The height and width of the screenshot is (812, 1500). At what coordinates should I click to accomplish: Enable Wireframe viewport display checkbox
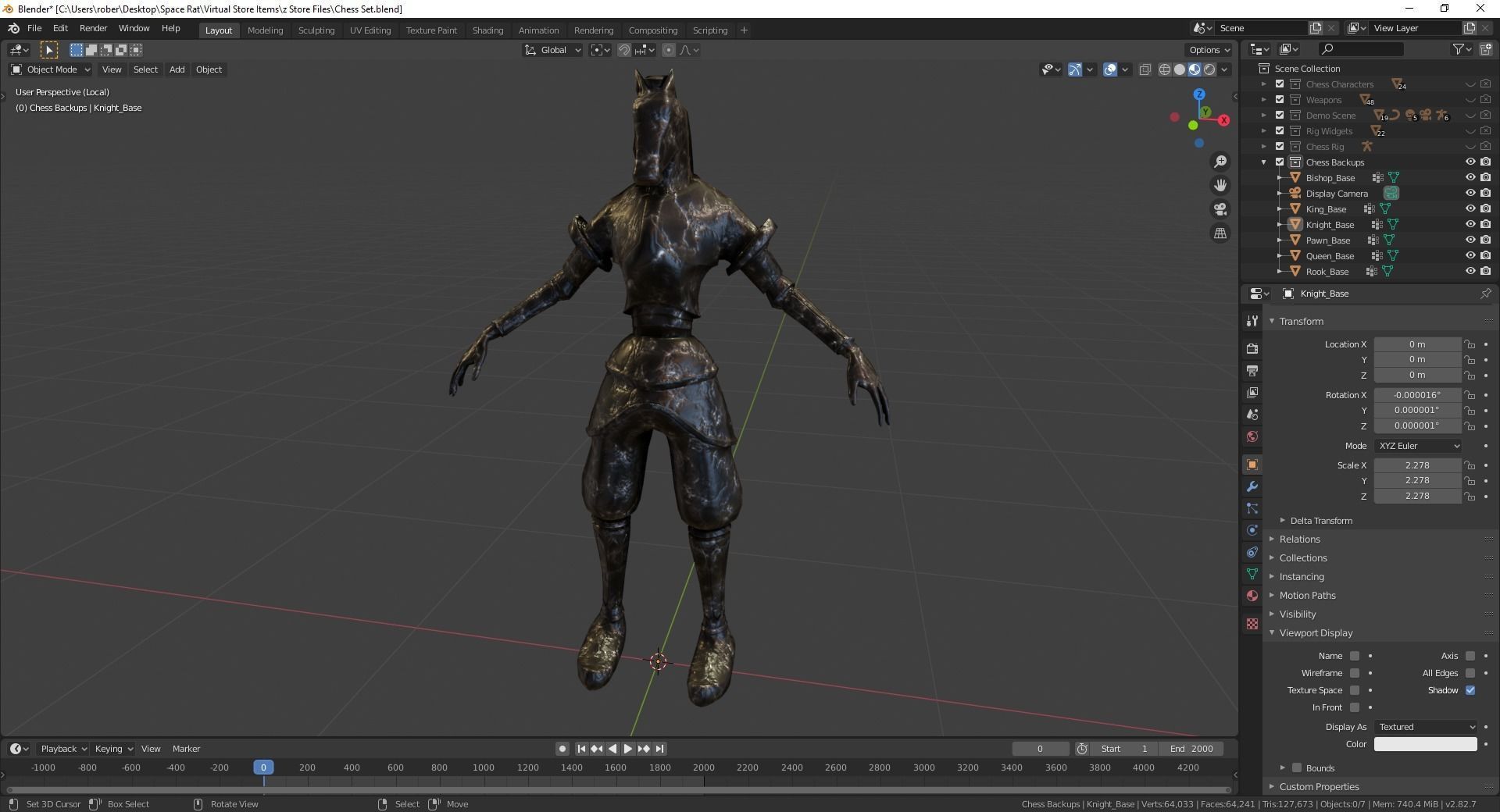point(1355,673)
